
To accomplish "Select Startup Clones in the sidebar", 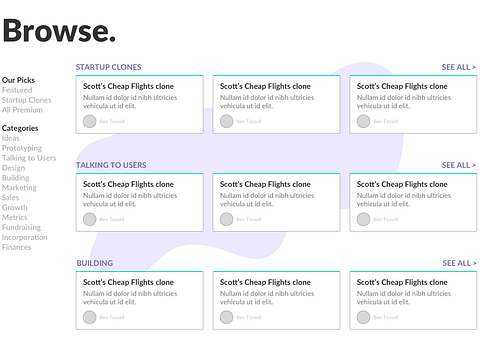I will tap(27, 100).
